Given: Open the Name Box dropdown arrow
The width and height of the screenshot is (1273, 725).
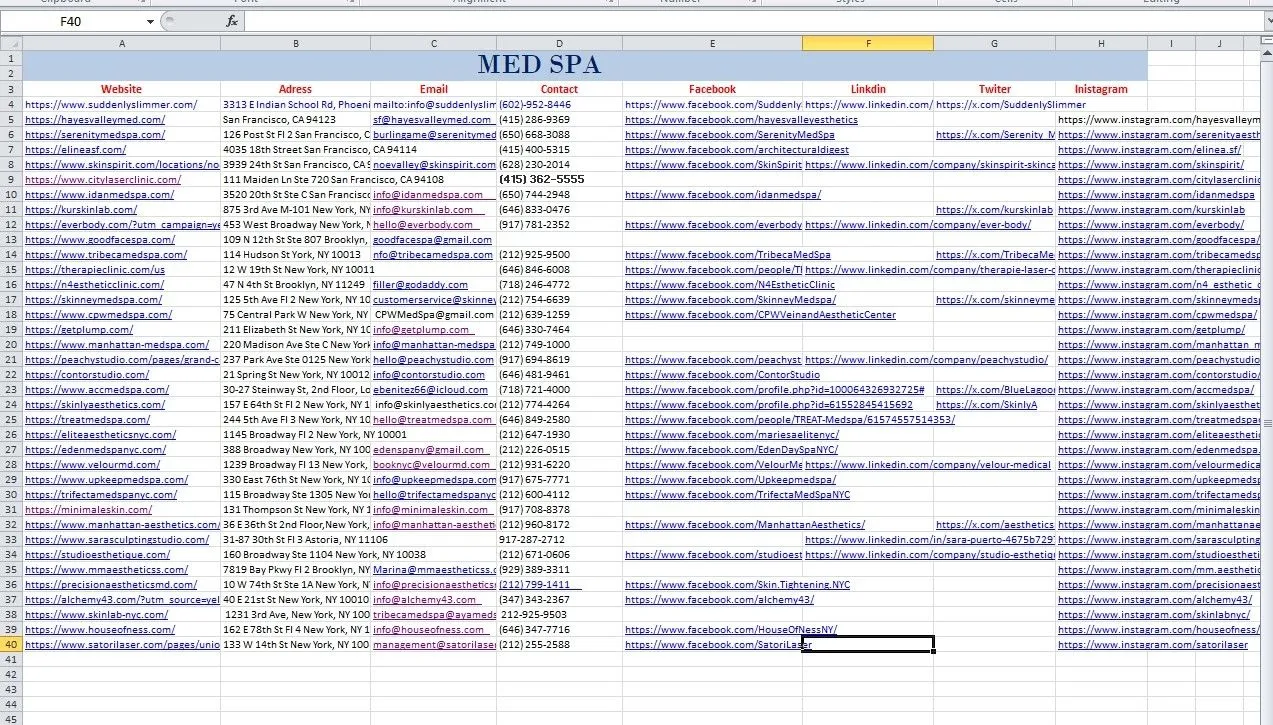Looking at the screenshot, I should [x=151, y=21].
